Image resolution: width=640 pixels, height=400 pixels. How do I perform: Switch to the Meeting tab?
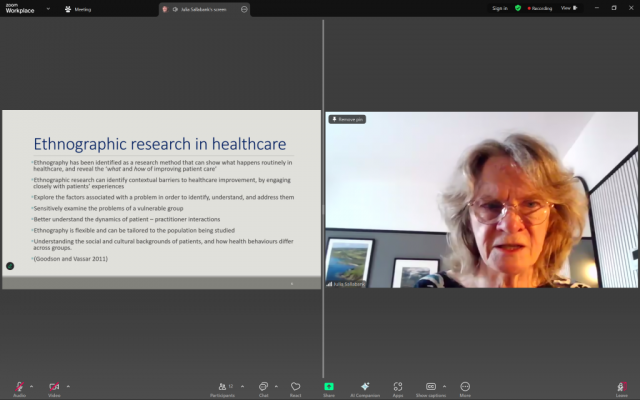click(x=78, y=9)
